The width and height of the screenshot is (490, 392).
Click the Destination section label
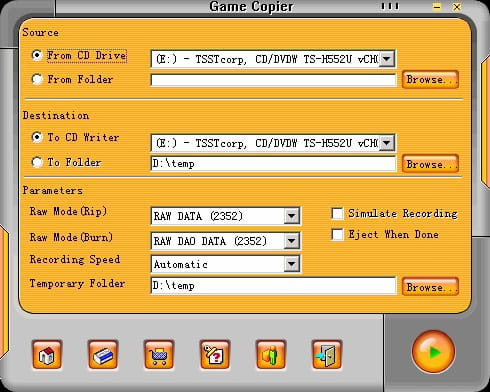56,115
